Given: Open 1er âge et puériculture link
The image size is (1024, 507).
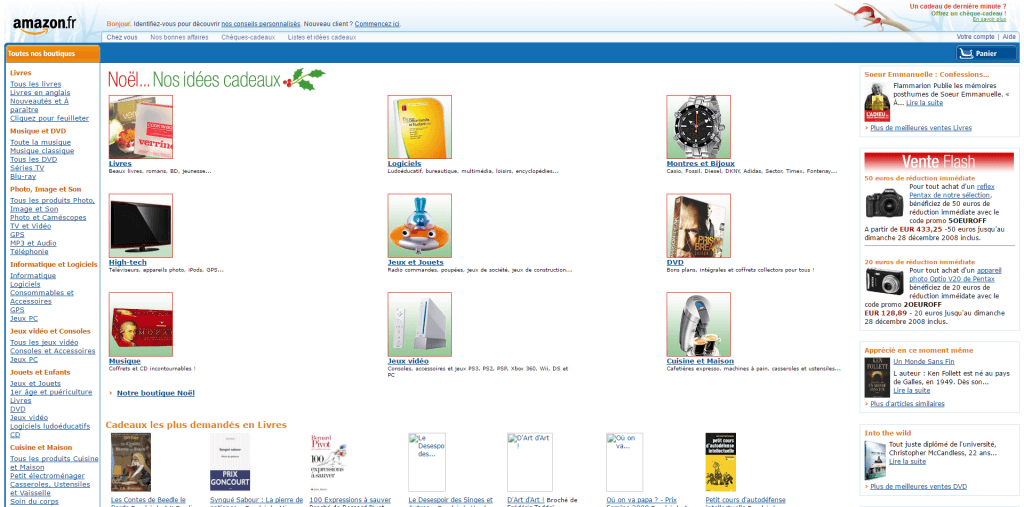Looking at the screenshot, I should pos(51,392).
